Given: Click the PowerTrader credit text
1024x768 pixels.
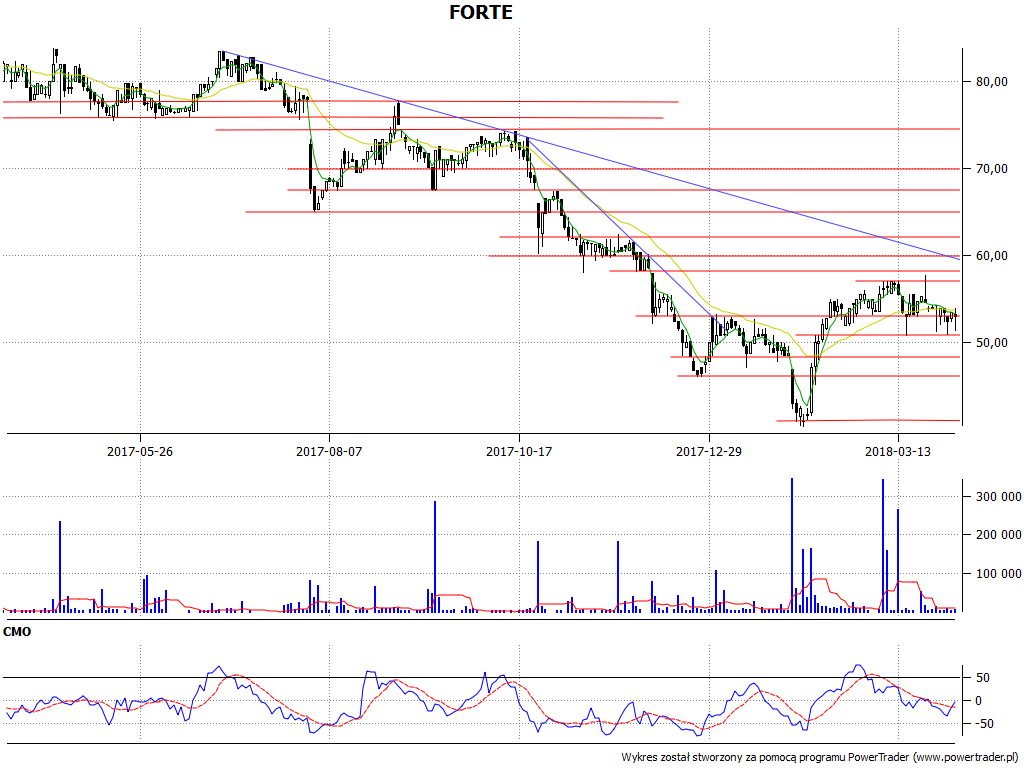Looking at the screenshot, I should click(822, 757).
